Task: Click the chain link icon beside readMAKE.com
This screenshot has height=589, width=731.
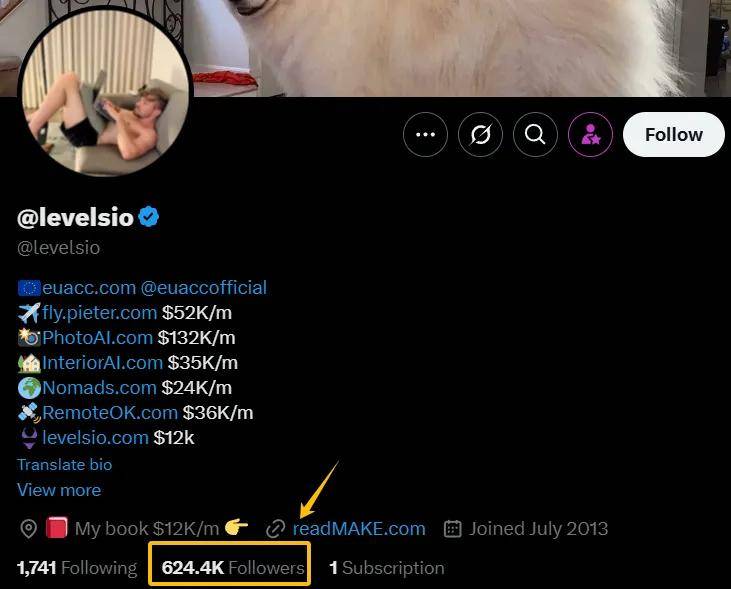Action: point(276,529)
